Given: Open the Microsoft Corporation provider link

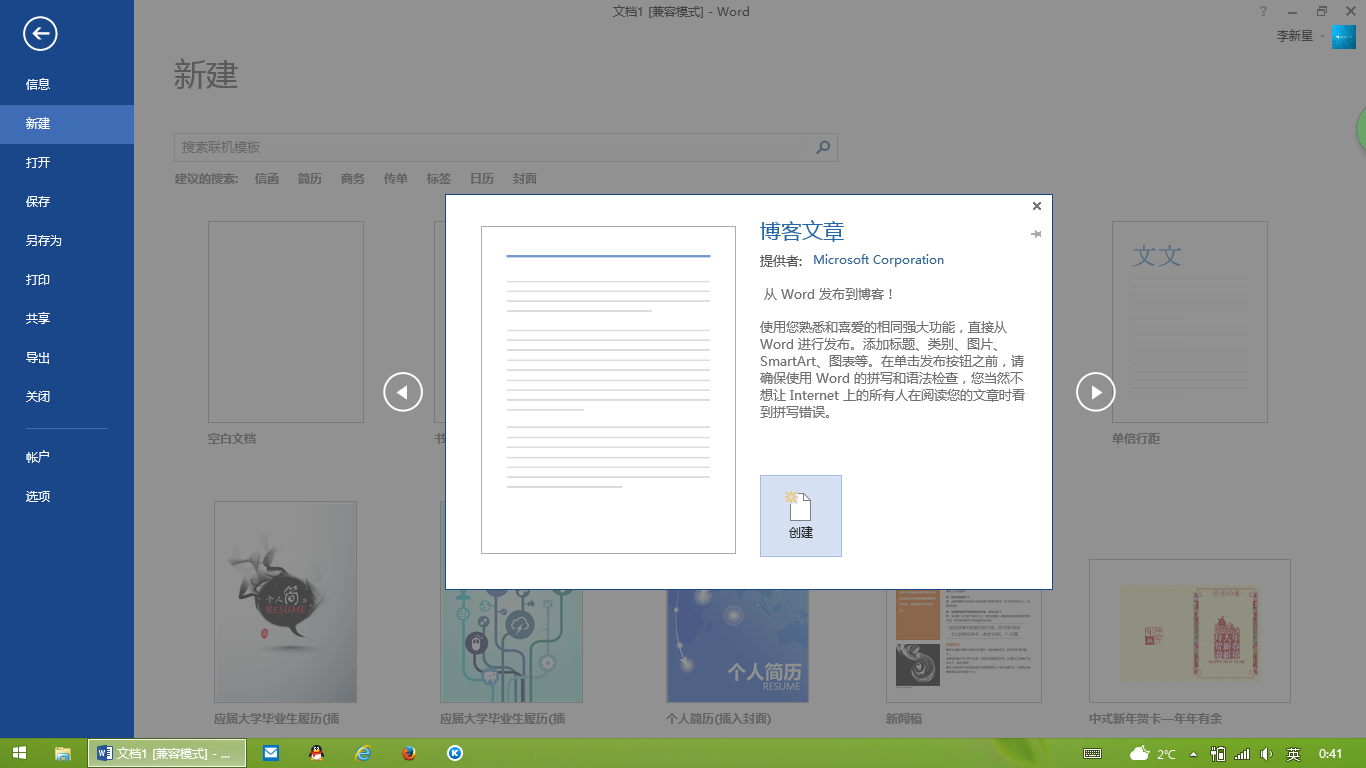Looking at the screenshot, I should tap(878, 260).
